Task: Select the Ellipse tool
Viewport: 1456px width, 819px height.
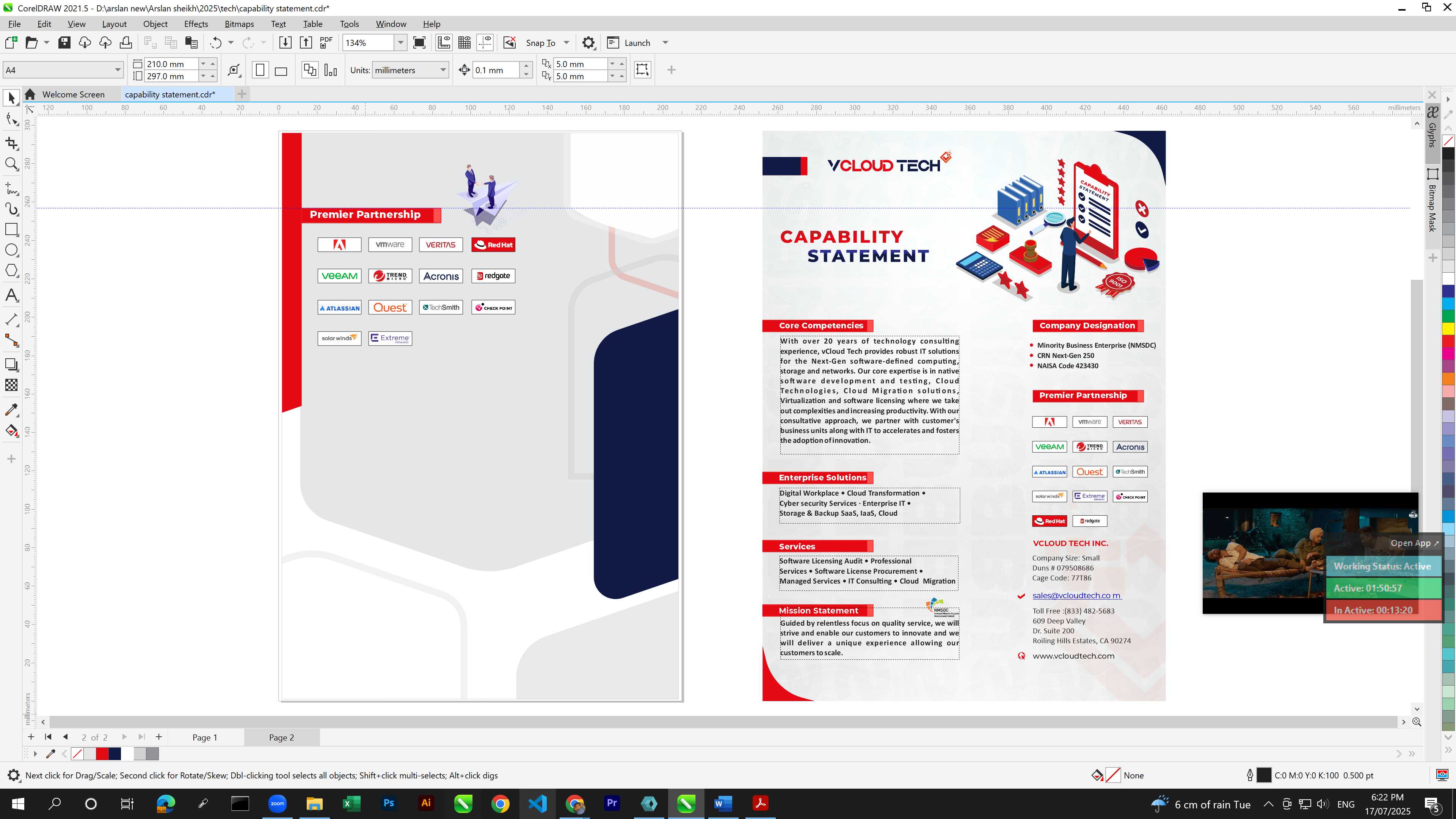Action: tap(11, 250)
